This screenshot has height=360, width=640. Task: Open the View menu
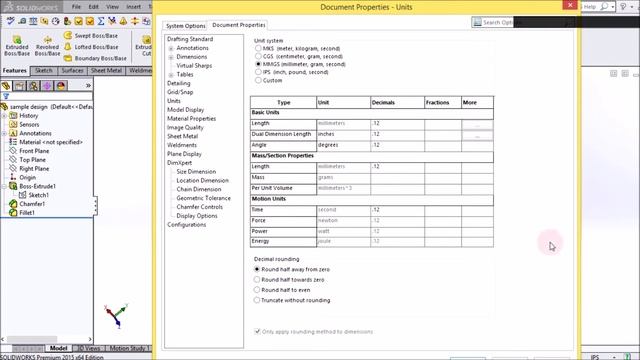112,7
